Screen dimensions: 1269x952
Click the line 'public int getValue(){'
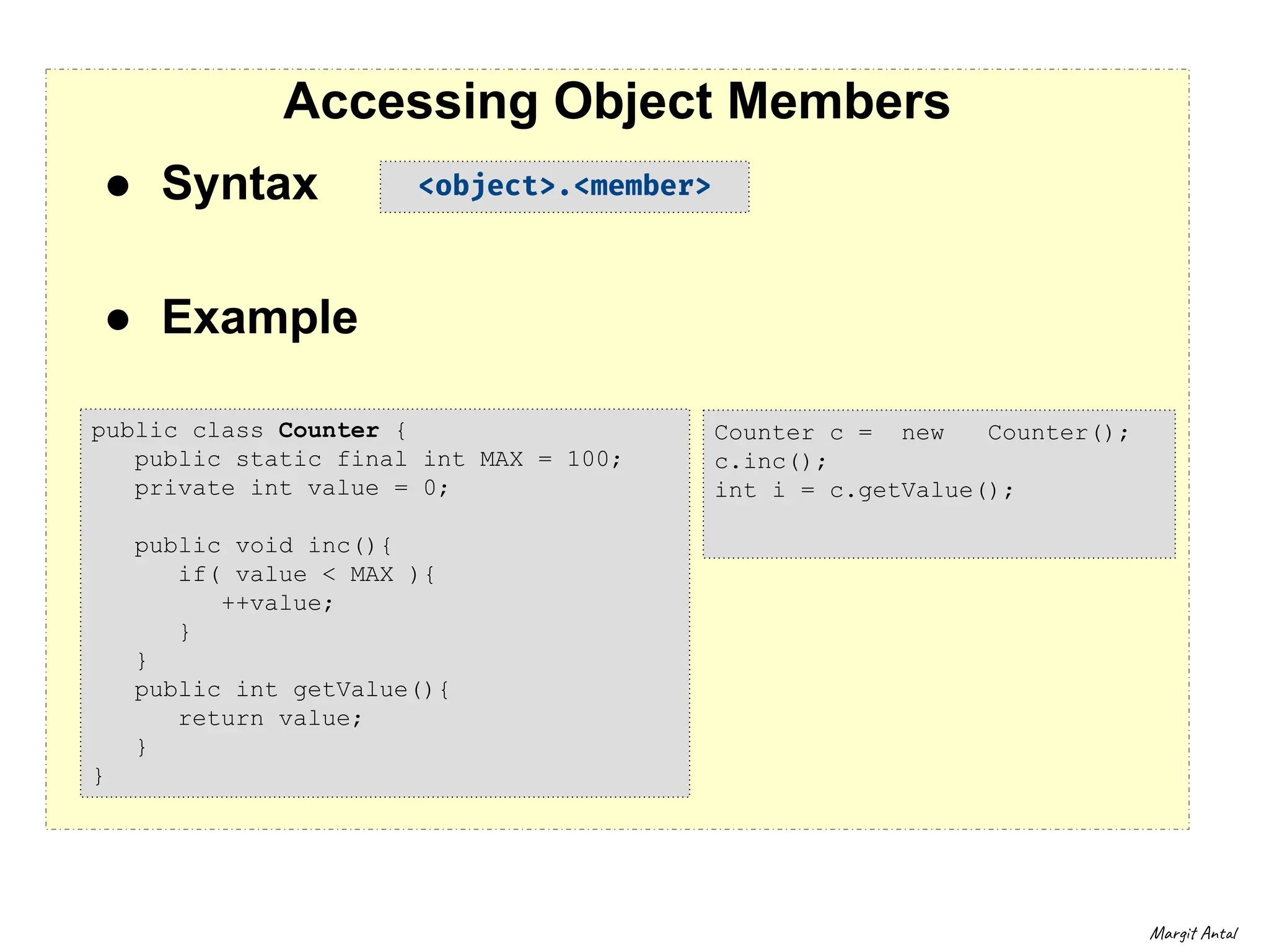point(292,689)
